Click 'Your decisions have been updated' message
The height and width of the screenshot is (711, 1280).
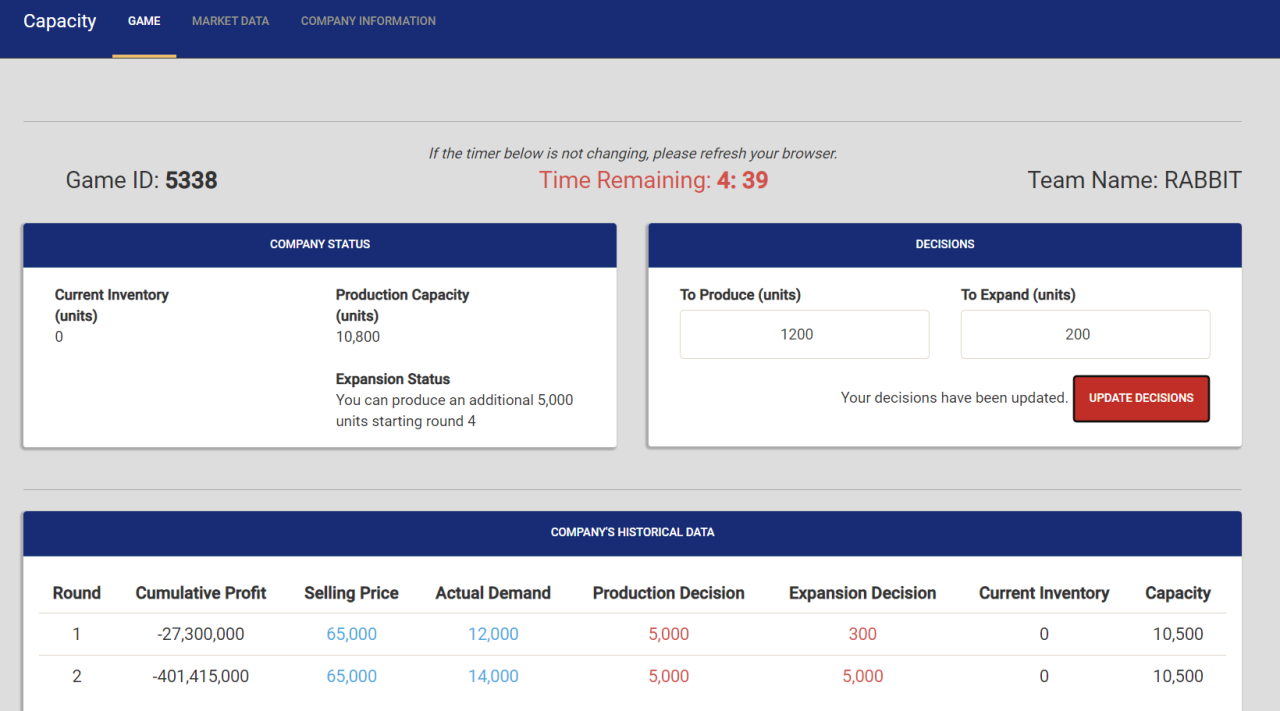pyautogui.click(x=954, y=398)
